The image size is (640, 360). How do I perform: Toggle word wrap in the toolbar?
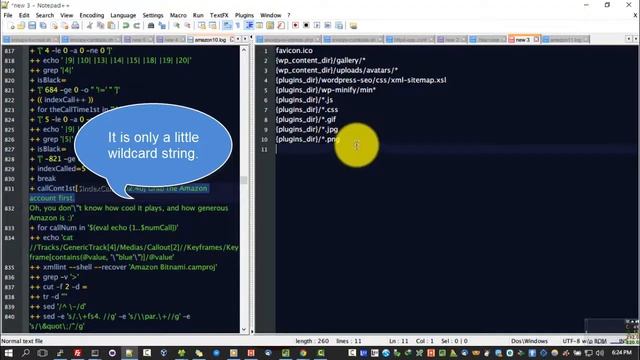pos(227,26)
